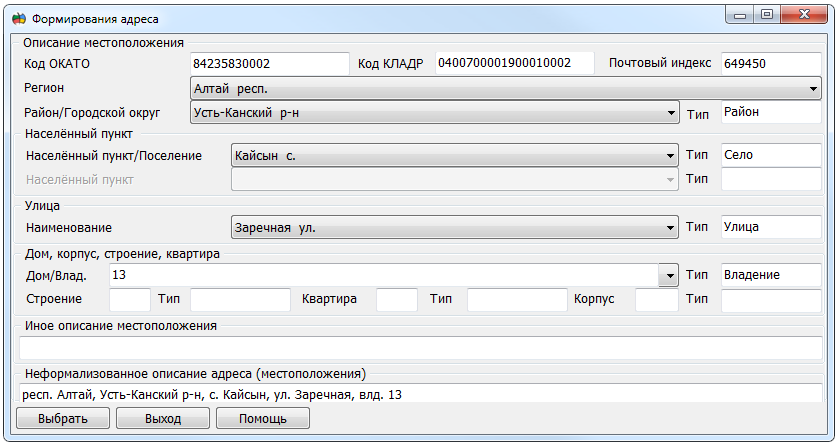Expand the street Наименование dropdown

[x=671, y=228]
